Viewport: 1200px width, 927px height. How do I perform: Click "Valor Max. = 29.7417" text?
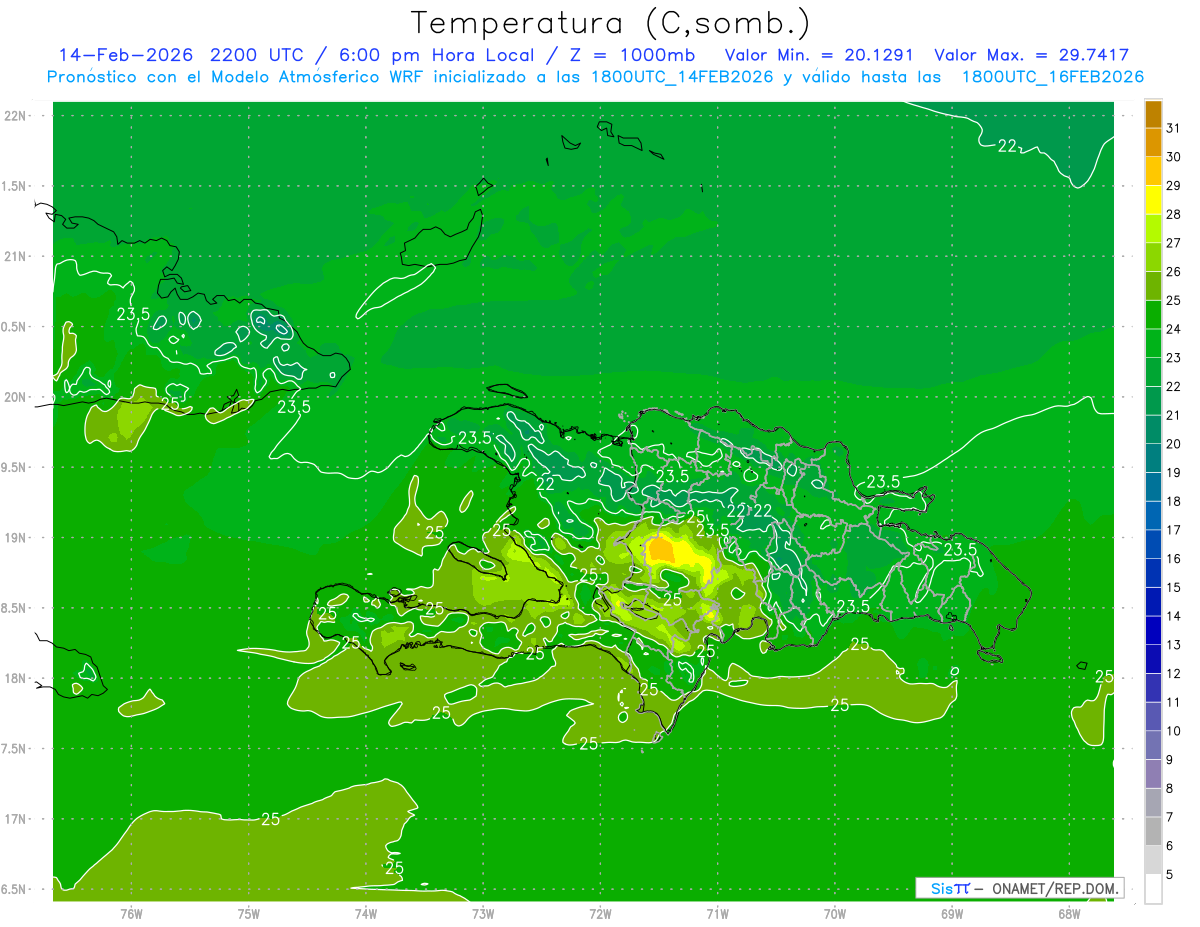click(1032, 55)
